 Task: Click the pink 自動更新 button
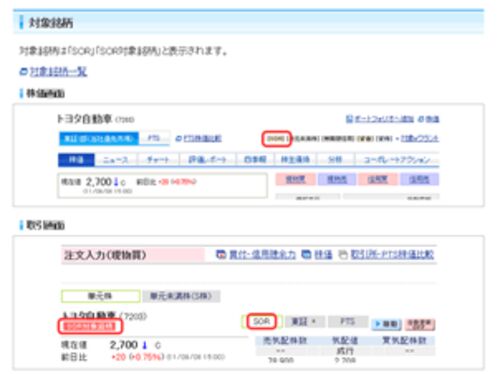[x=420, y=324]
